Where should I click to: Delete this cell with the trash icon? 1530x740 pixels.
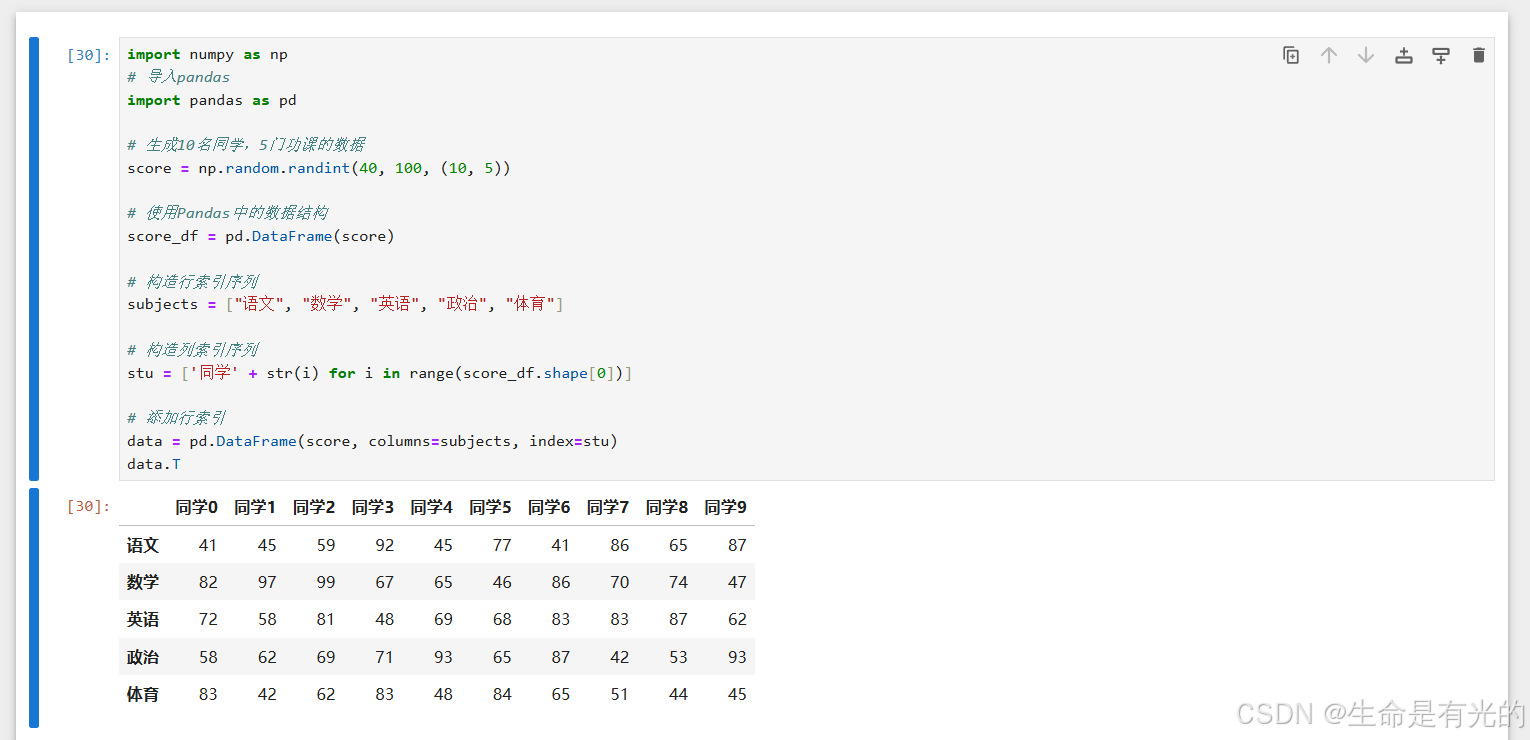click(1479, 55)
